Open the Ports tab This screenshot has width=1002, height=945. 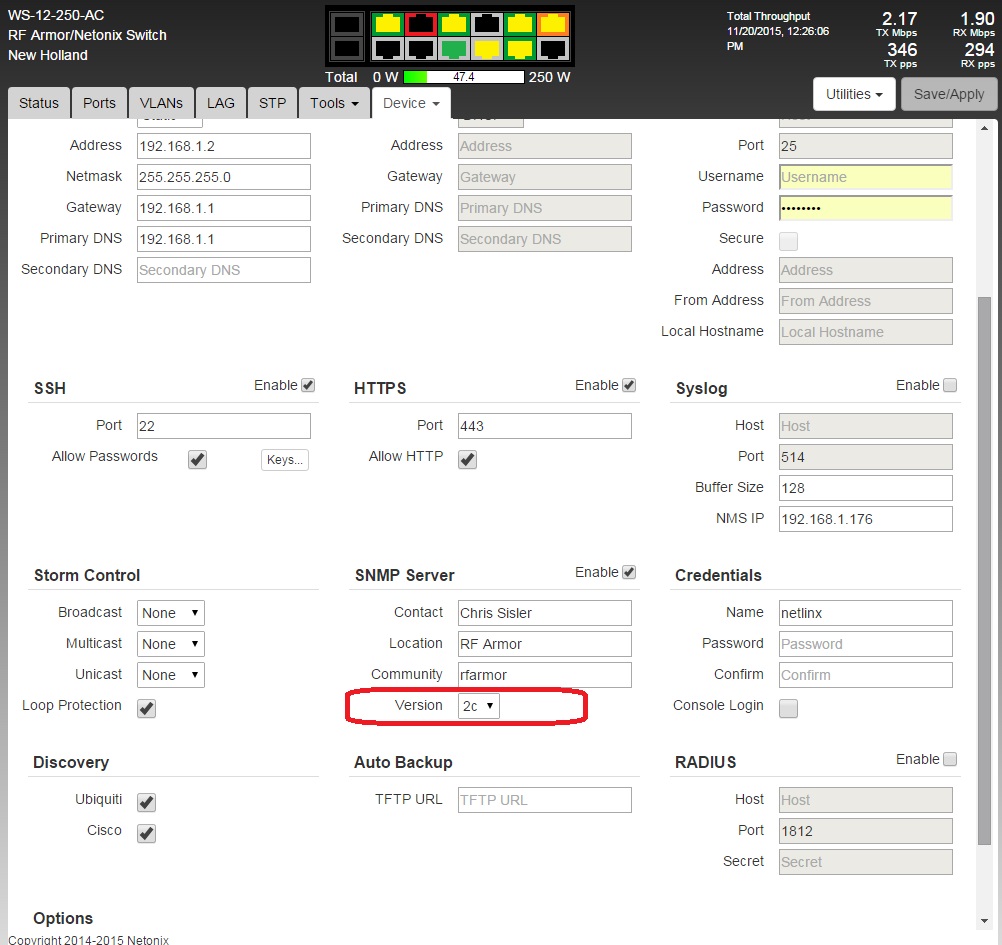point(99,103)
